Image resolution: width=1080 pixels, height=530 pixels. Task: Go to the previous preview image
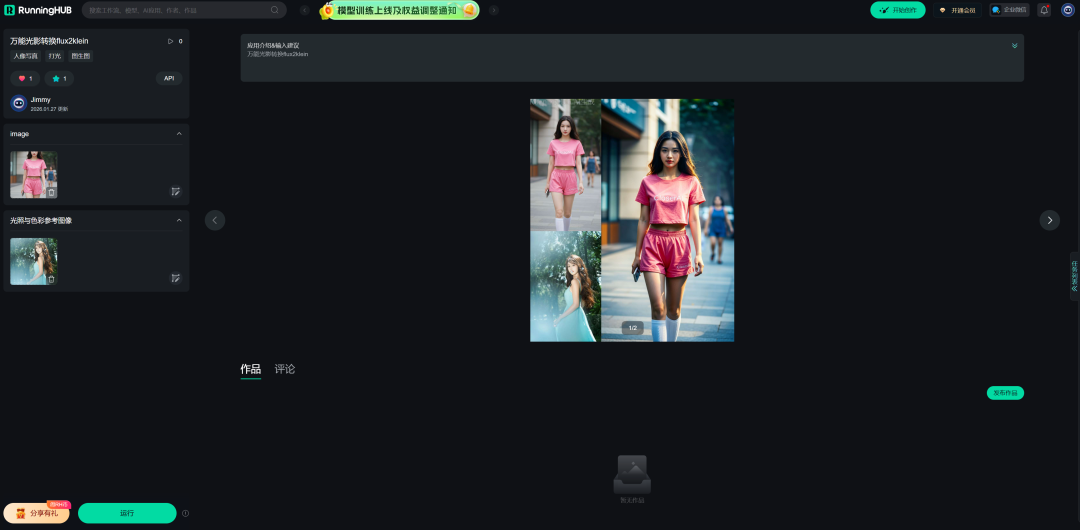coord(215,221)
